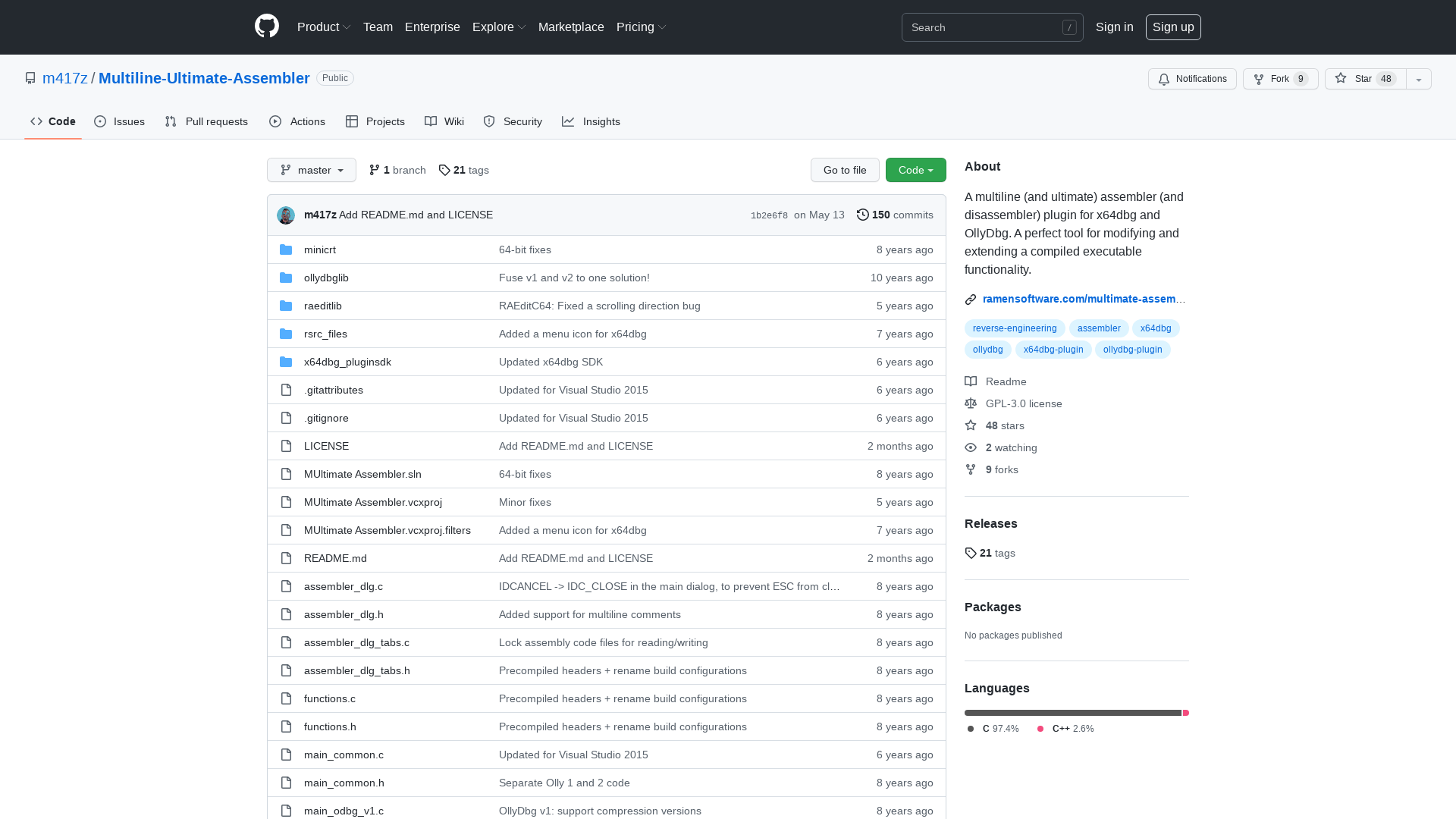Viewport: 1456px width, 819px height.
Task: Click the website link chain icon
Action: (x=971, y=300)
